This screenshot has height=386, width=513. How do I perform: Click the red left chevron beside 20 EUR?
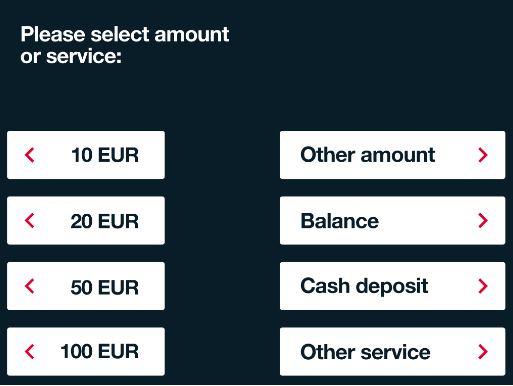(30, 221)
